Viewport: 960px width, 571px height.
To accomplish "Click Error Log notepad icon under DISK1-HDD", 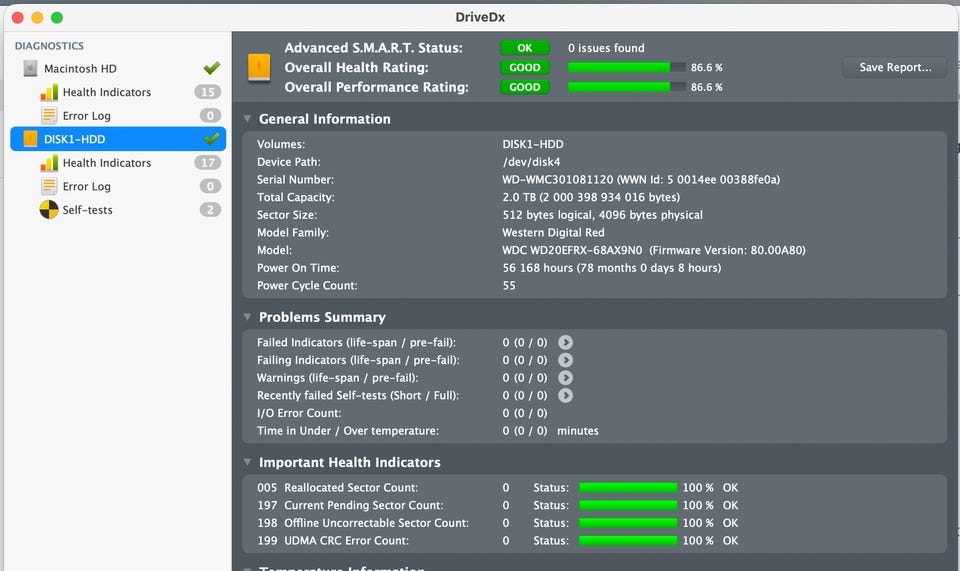I will (49, 186).
